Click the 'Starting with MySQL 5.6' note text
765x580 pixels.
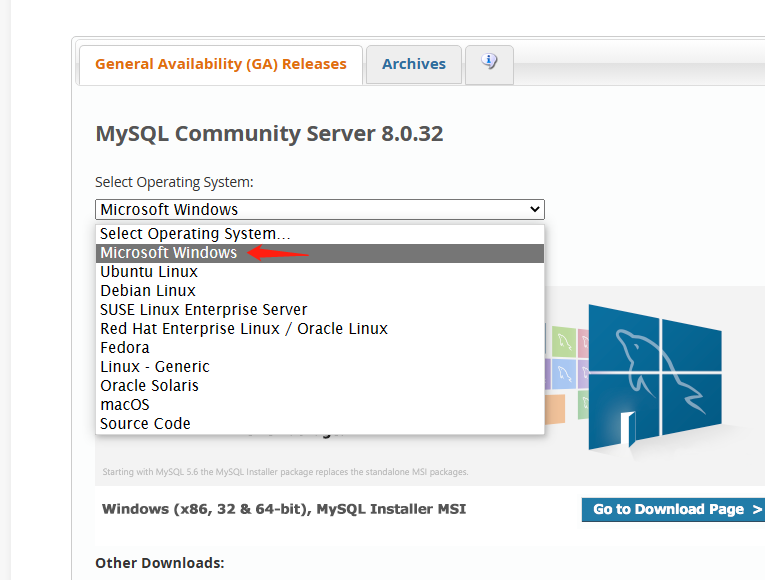coord(285,472)
